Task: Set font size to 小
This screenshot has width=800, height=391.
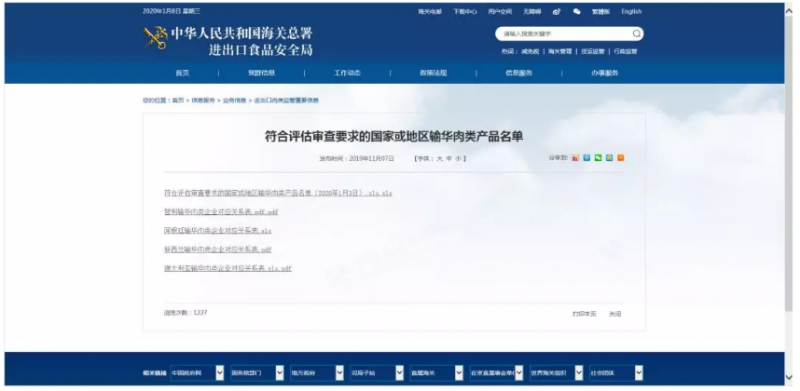Action: click(458, 159)
